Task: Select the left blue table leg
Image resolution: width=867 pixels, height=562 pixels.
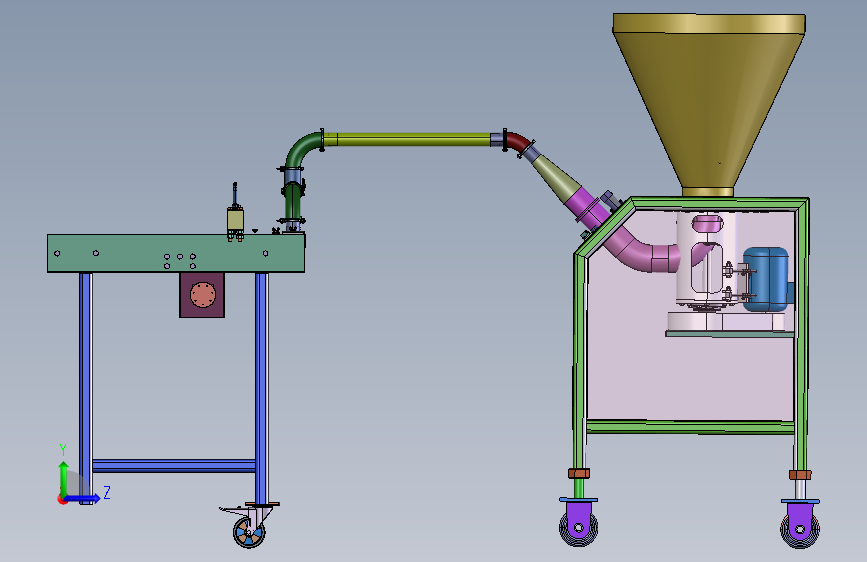Action: point(86,387)
